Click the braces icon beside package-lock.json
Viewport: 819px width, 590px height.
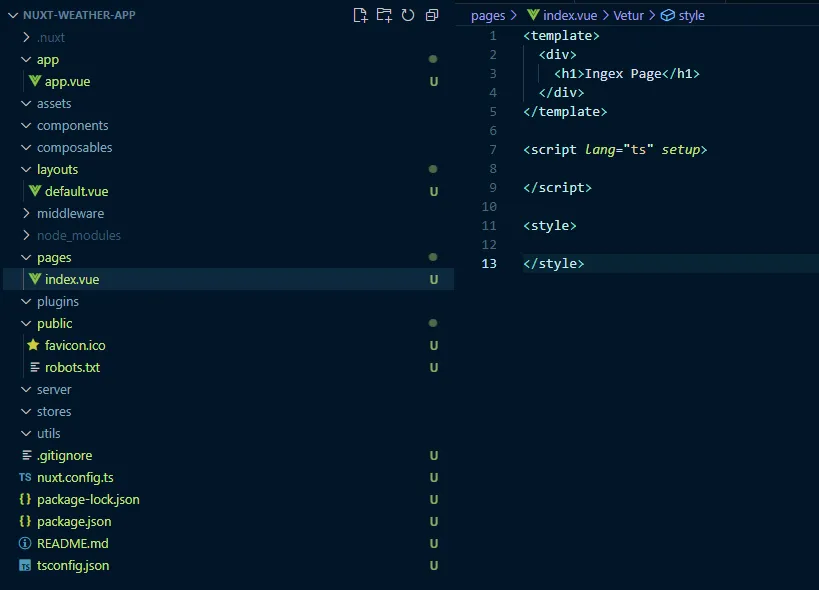point(25,499)
